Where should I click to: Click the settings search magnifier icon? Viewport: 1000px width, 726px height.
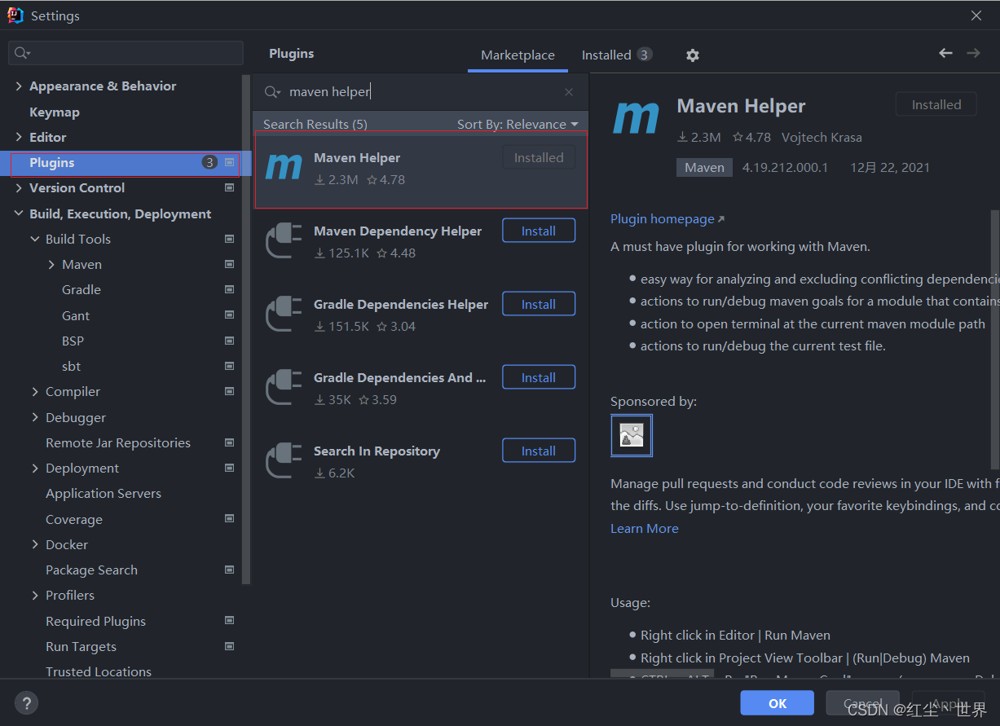tap(22, 53)
